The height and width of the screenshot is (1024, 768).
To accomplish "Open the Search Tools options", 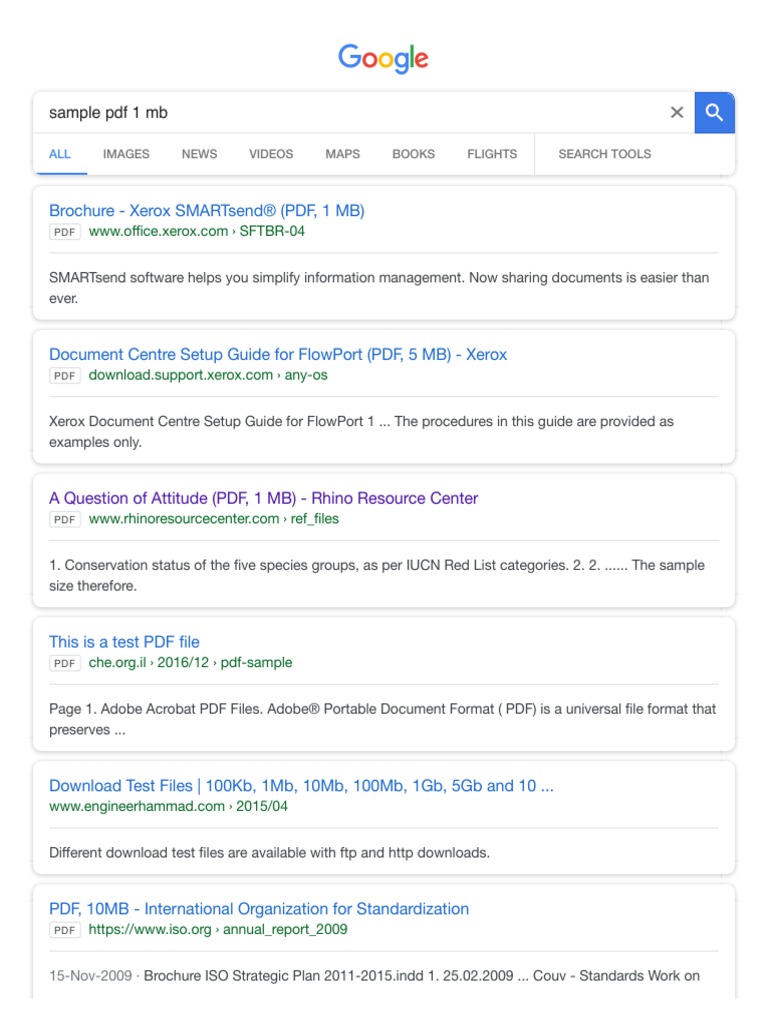I will [604, 154].
